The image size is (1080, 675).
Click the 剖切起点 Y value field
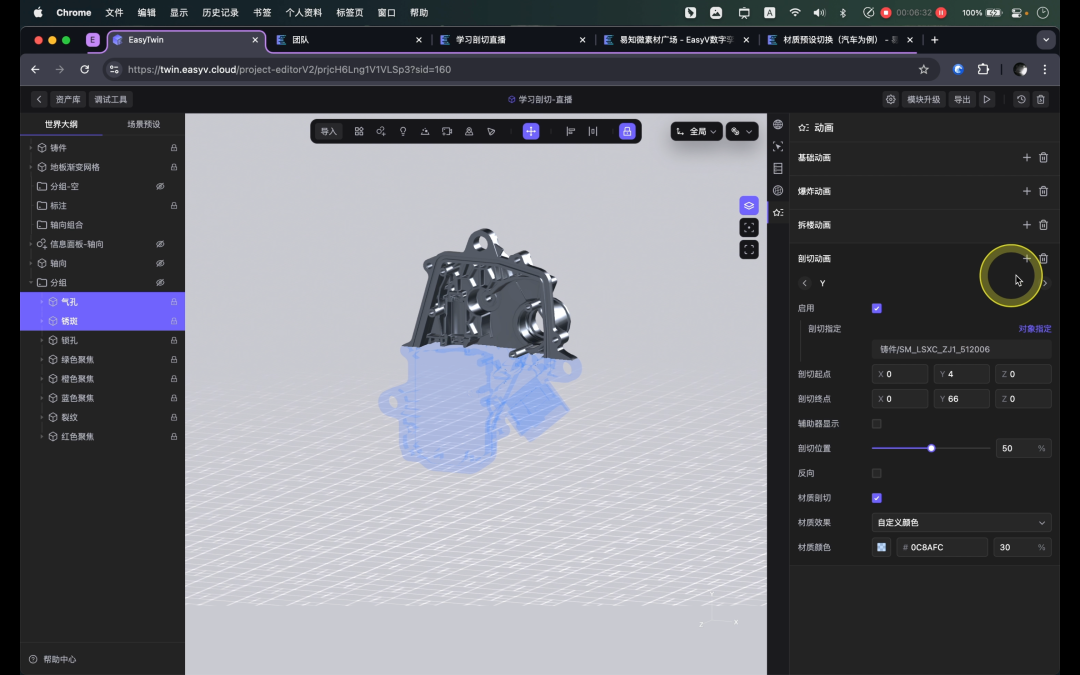click(962, 374)
